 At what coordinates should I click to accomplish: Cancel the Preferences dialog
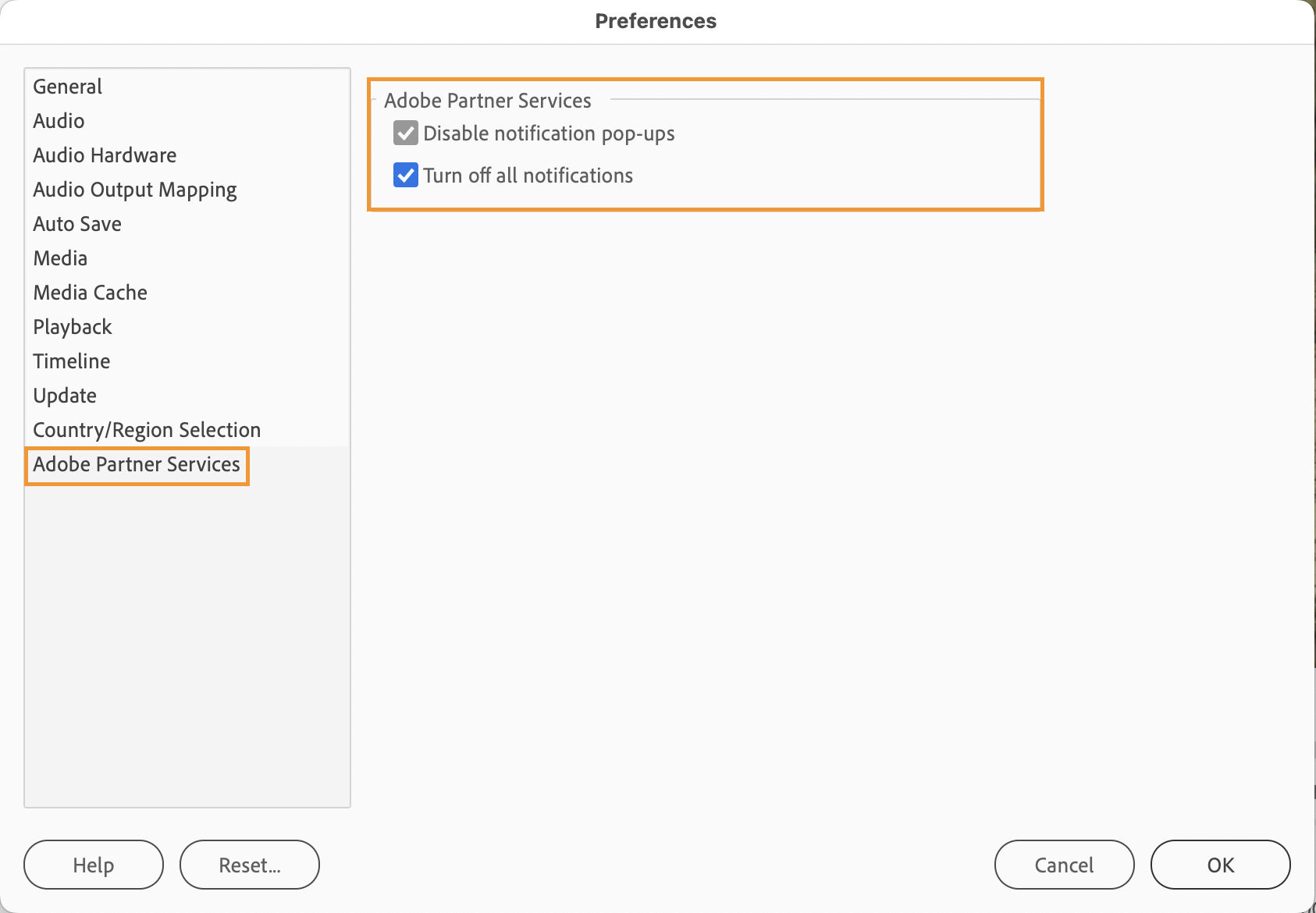click(1063, 865)
